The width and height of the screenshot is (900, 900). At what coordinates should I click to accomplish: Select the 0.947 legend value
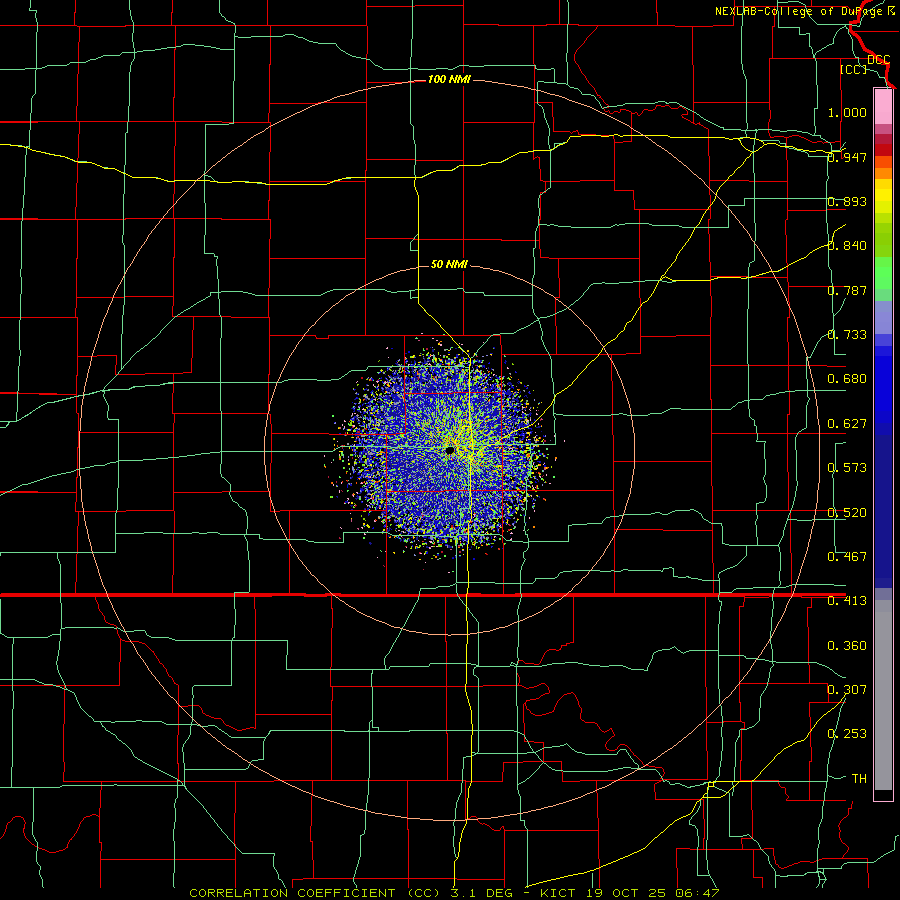pos(847,157)
